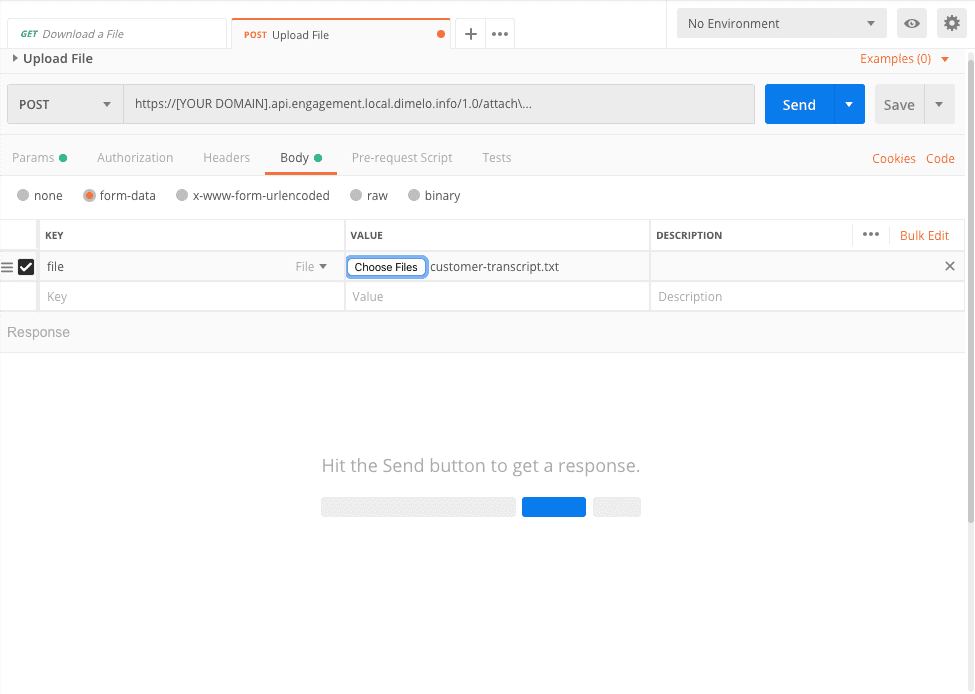This screenshot has height=694, width=975.
Task: Click the request URL input field
Action: point(438,104)
